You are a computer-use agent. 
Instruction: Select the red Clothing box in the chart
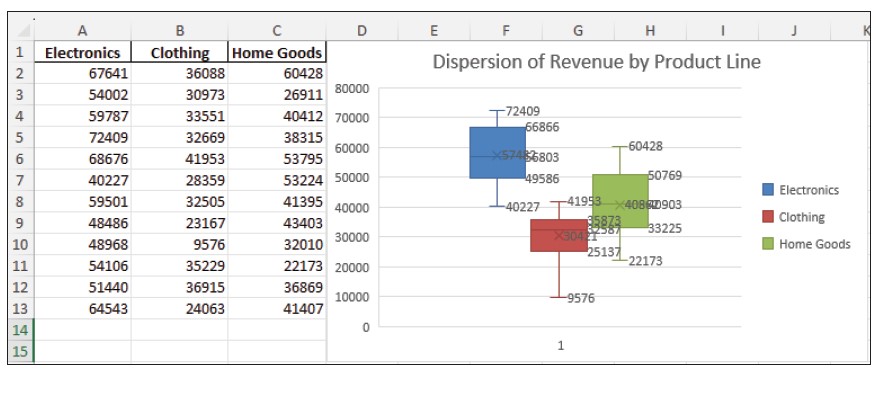558,235
